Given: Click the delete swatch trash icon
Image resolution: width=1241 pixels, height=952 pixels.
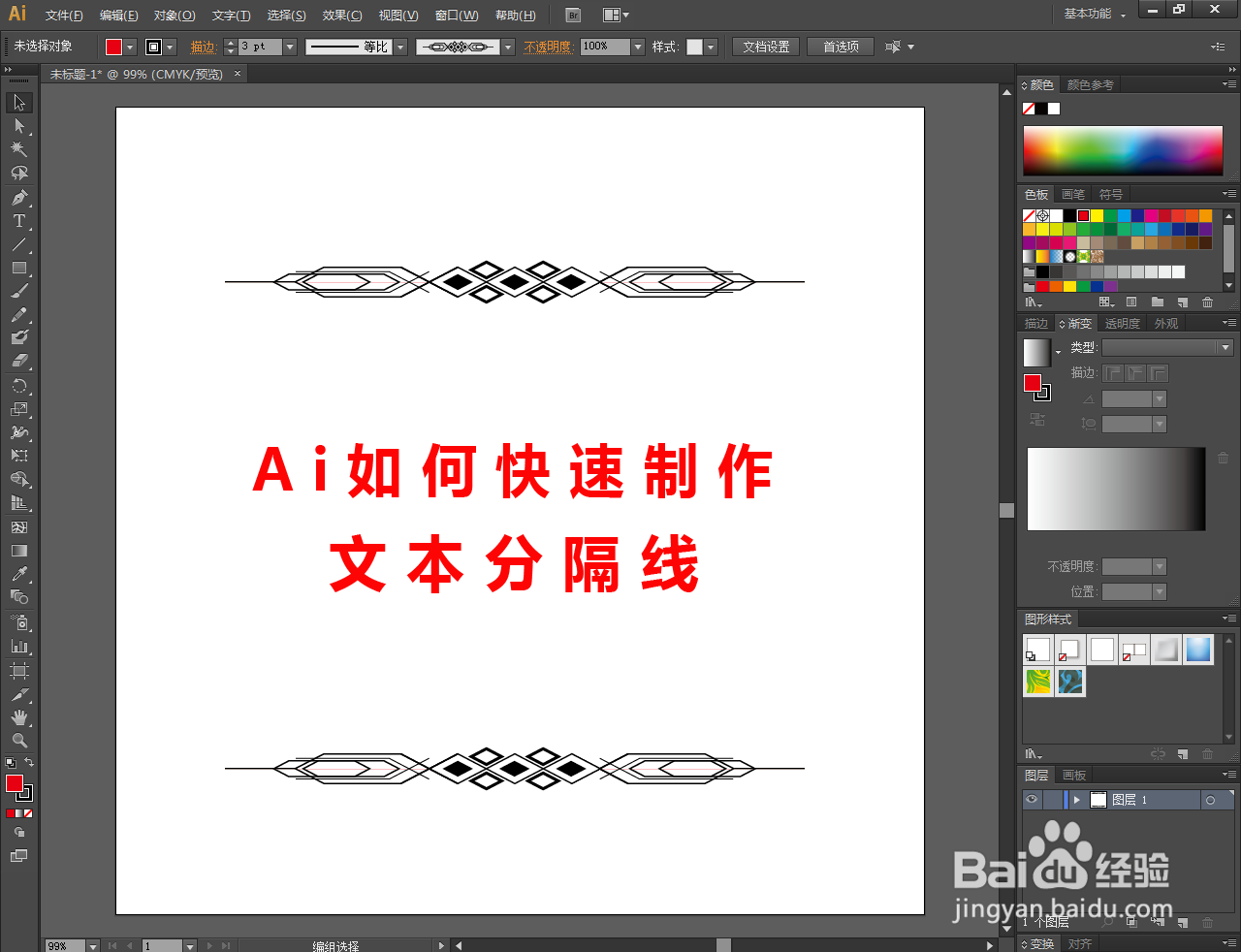Looking at the screenshot, I should 1208,302.
